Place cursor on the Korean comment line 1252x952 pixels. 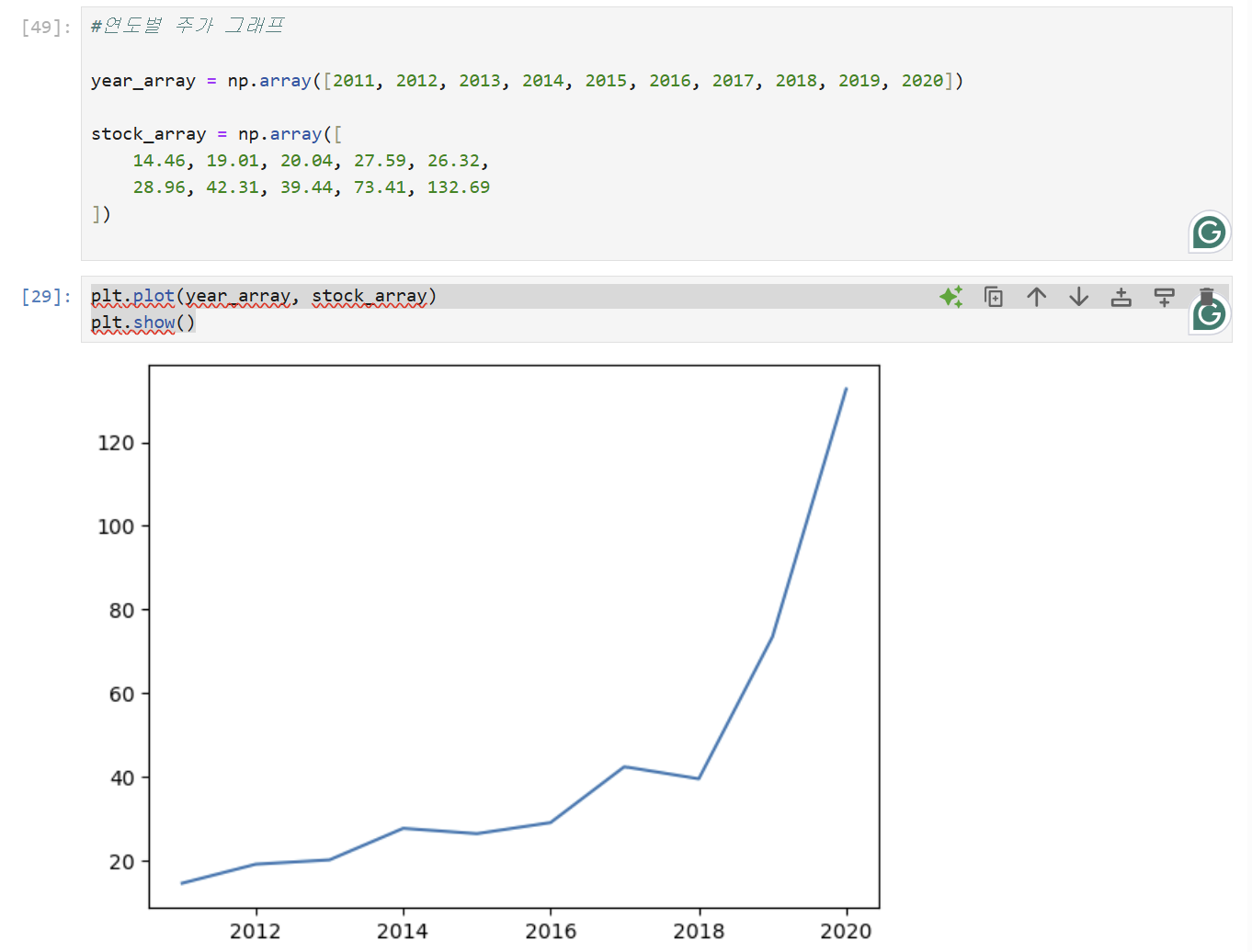tap(188, 26)
